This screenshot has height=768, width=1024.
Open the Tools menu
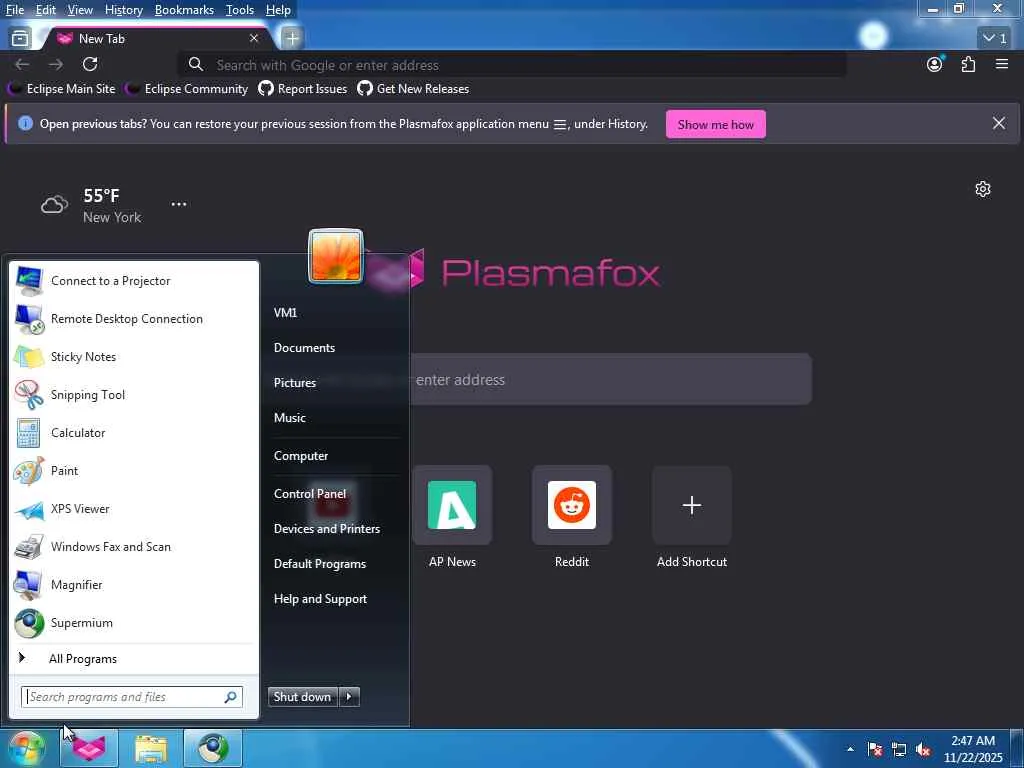pos(240,10)
